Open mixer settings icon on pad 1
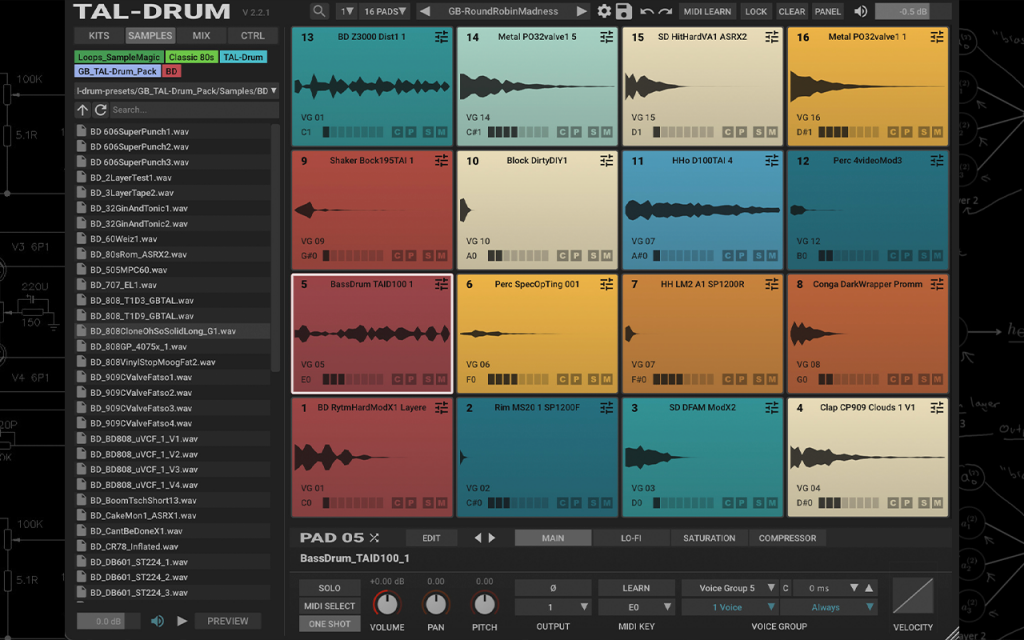 coord(441,408)
